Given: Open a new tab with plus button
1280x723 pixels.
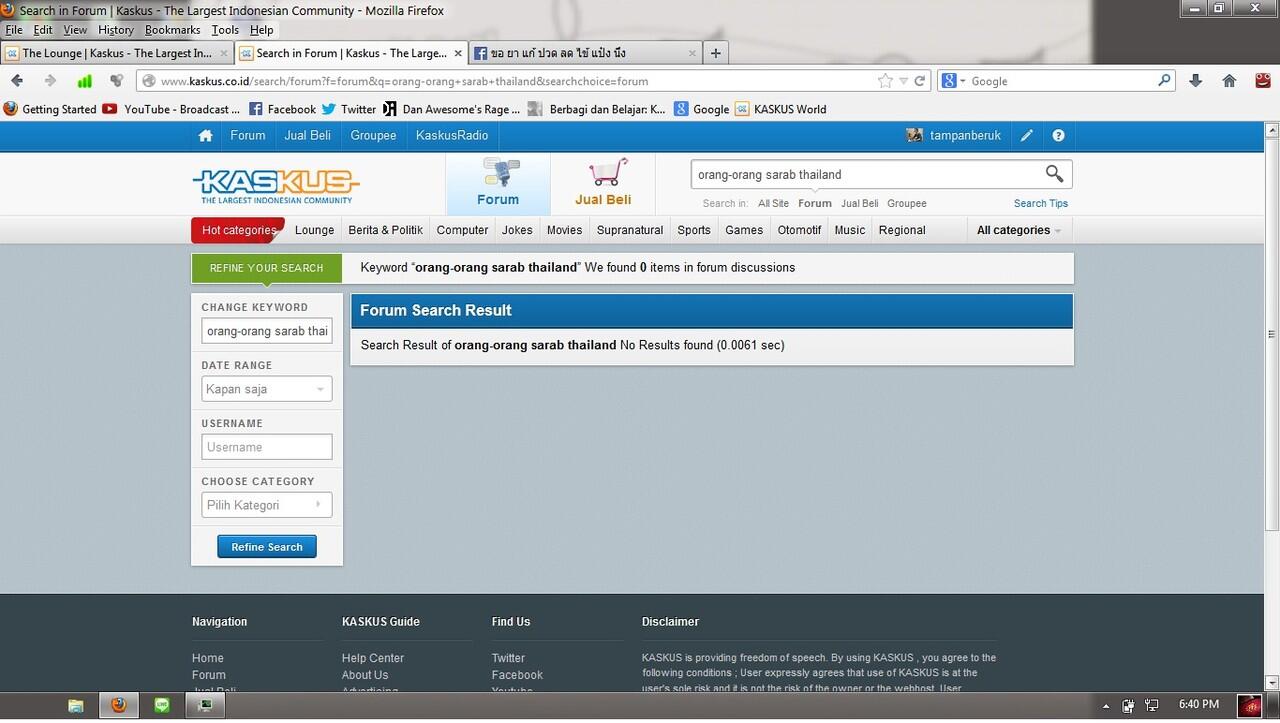Looking at the screenshot, I should tap(715, 53).
